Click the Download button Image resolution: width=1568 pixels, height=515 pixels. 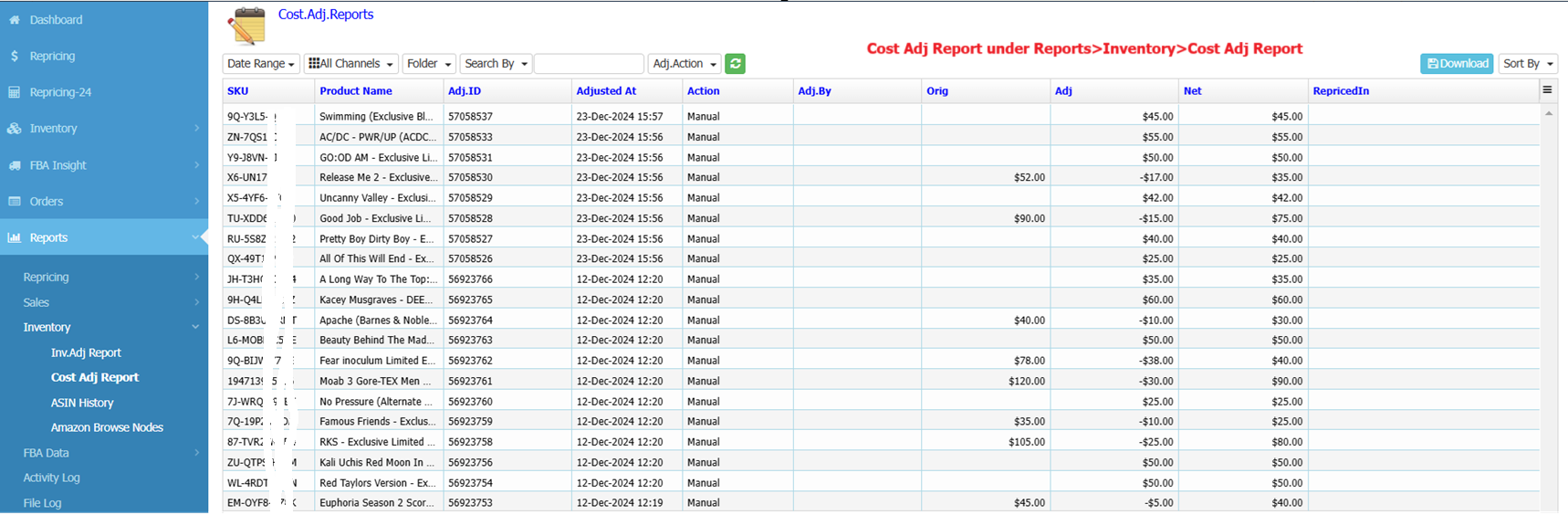pyautogui.click(x=1457, y=63)
